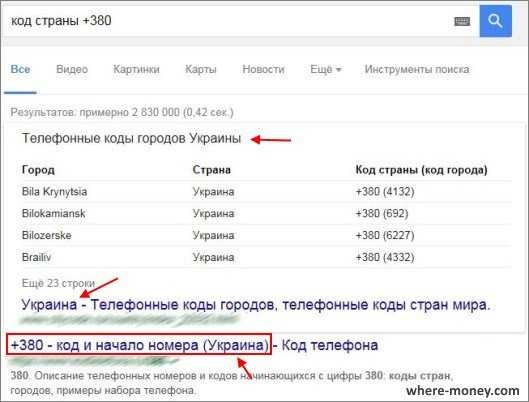
Task: Click the Bilozerske city row
Action: 265,235
